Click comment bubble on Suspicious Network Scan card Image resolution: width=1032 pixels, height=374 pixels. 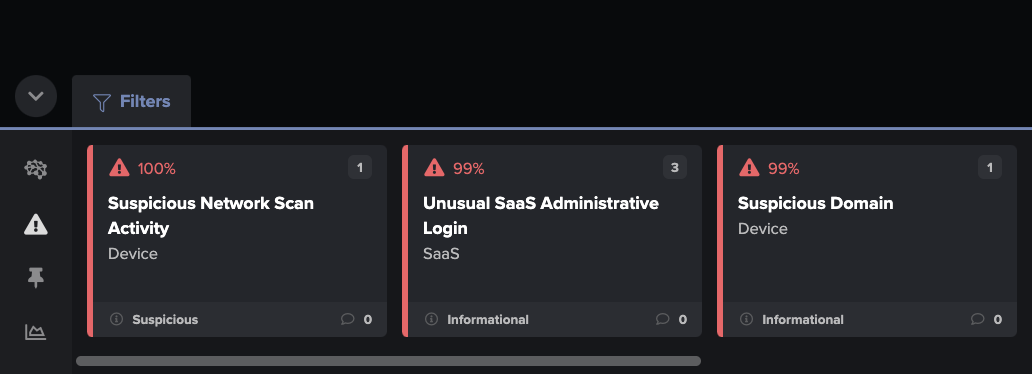coord(348,319)
